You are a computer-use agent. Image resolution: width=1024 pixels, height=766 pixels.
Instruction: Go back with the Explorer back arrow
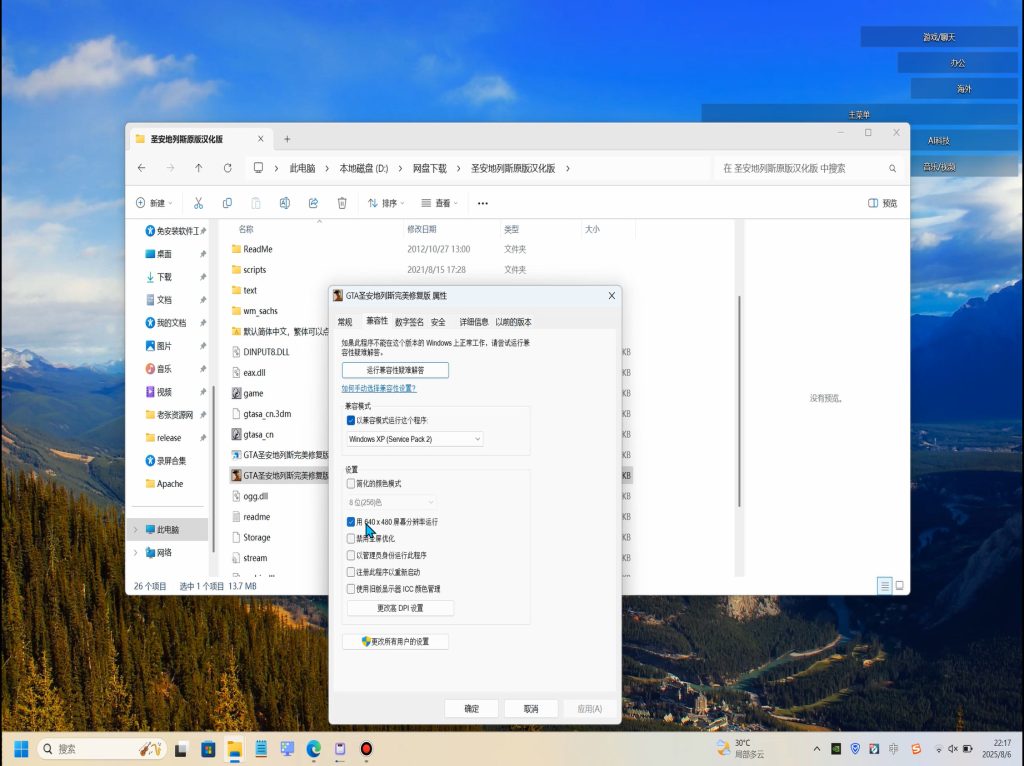[142, 168]
